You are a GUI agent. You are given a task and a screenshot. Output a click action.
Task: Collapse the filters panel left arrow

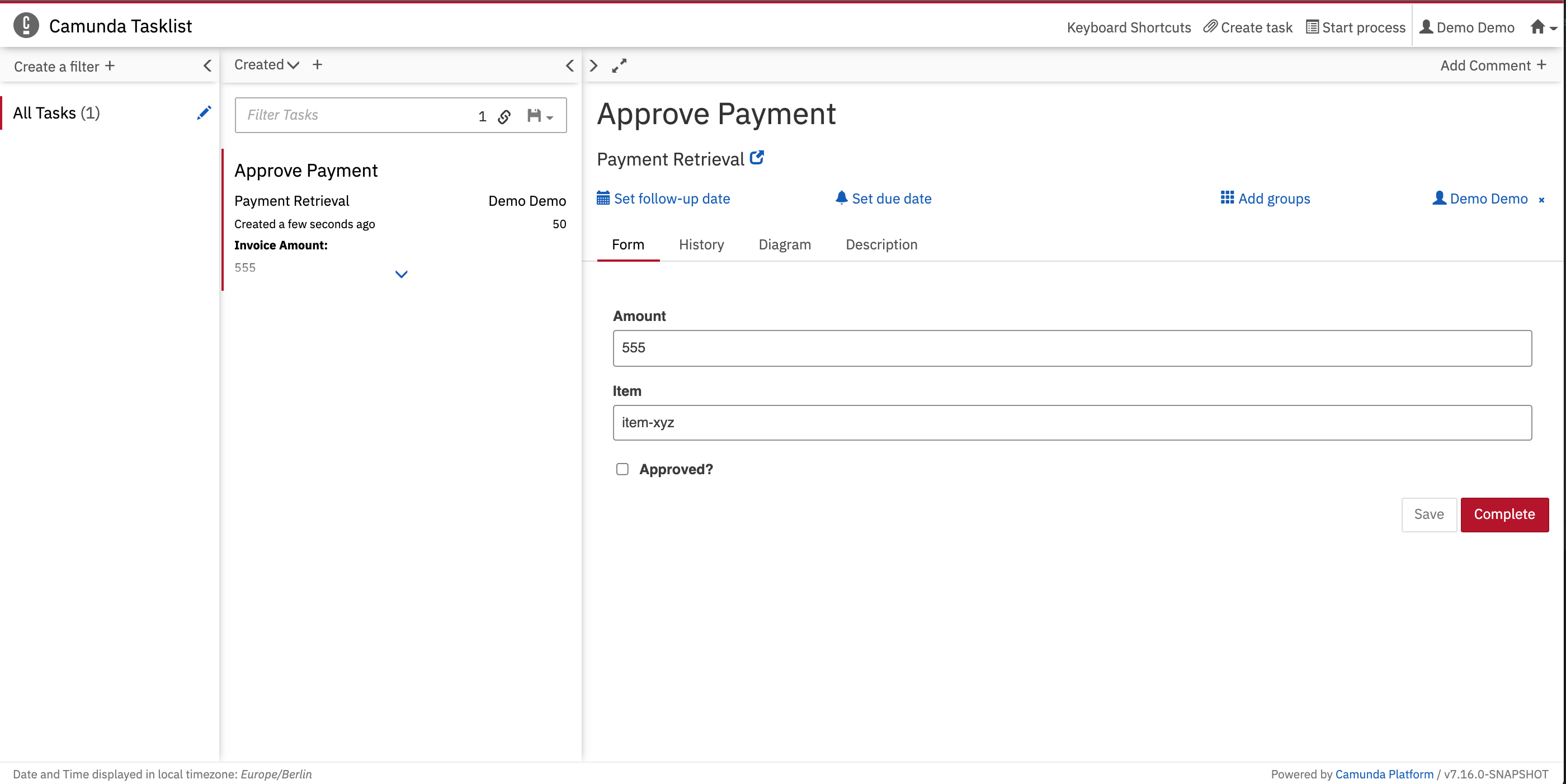pos(207,65)
